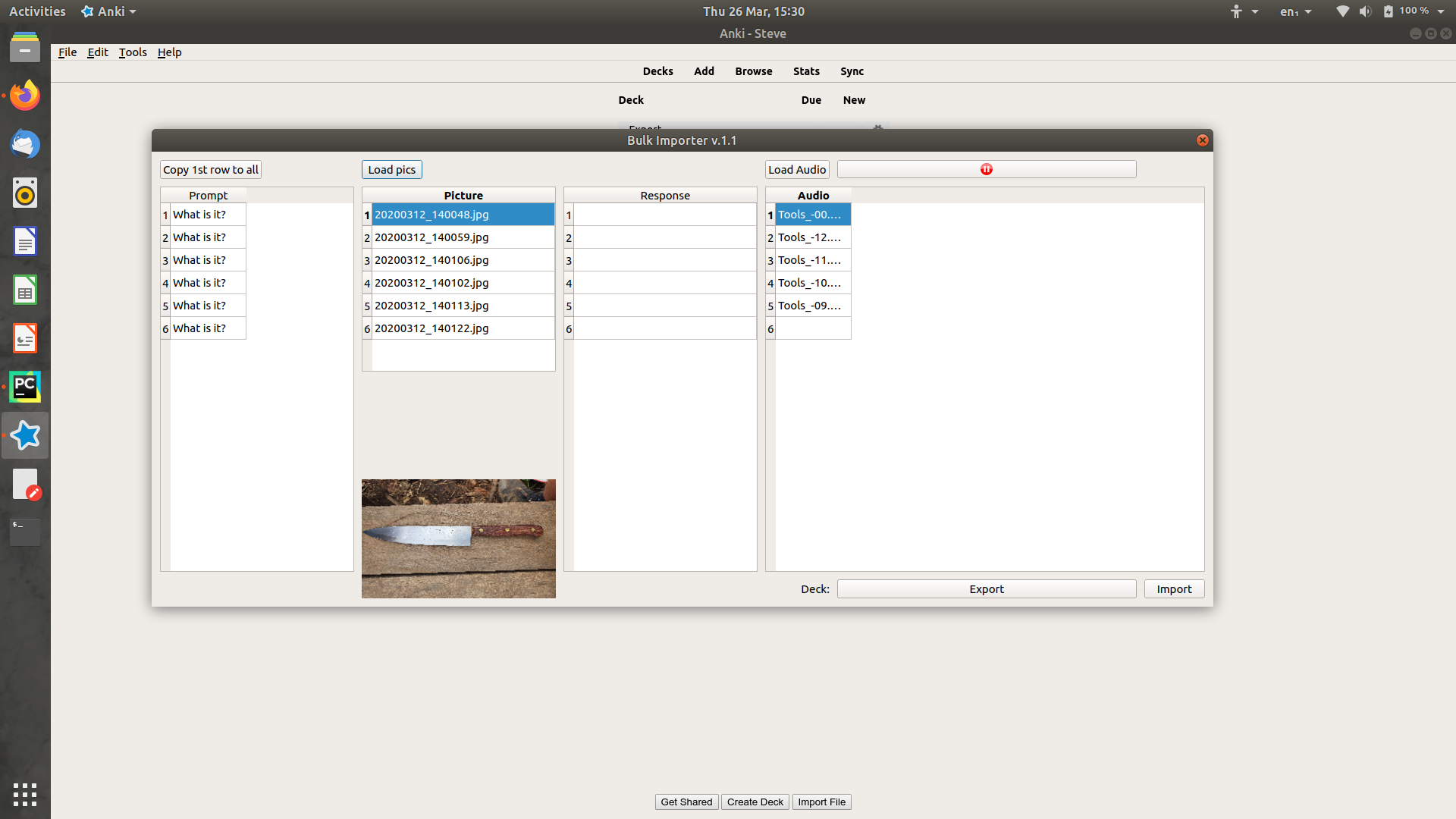
Task: Open Firefox from the dock
Action: pyautogui.click(x=25, y=96)
